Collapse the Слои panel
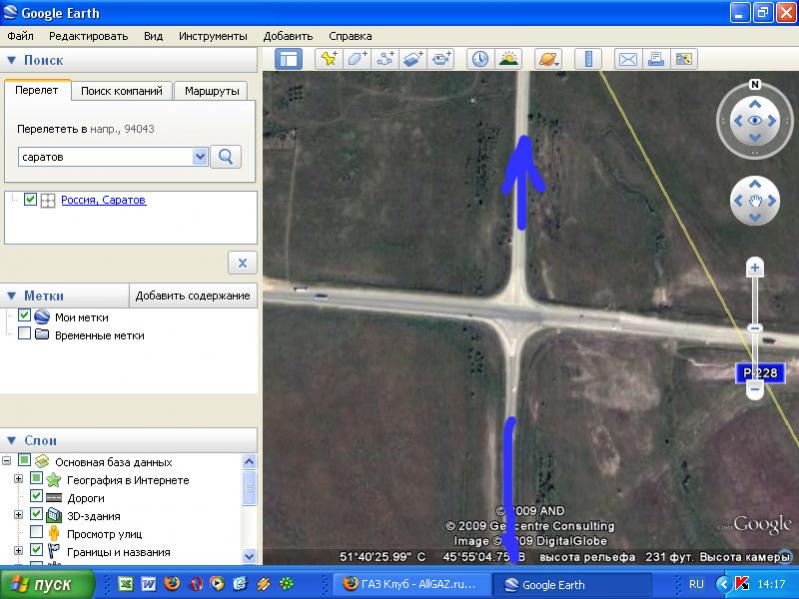 click(x=12, y=441)
